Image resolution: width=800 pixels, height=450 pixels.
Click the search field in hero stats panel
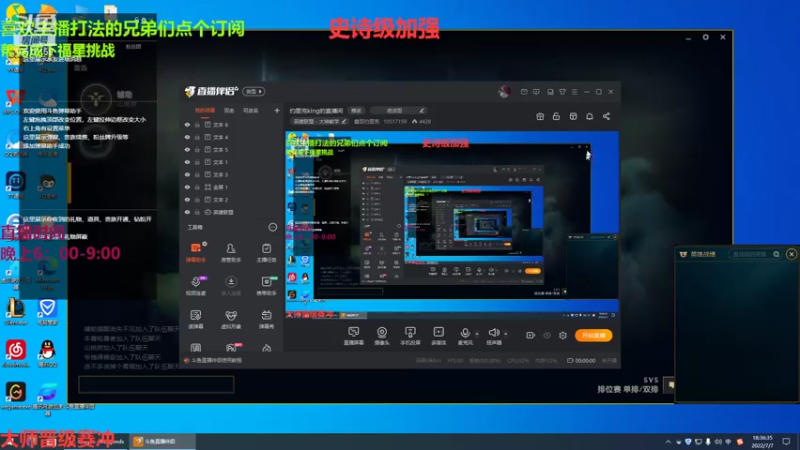coord(755,254)
